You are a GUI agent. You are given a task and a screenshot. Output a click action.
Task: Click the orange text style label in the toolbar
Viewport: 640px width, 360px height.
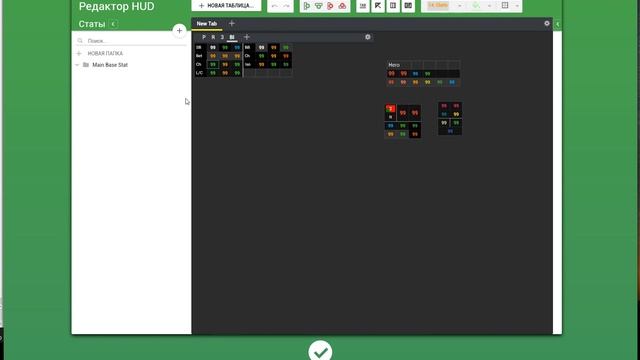[438, 5]
